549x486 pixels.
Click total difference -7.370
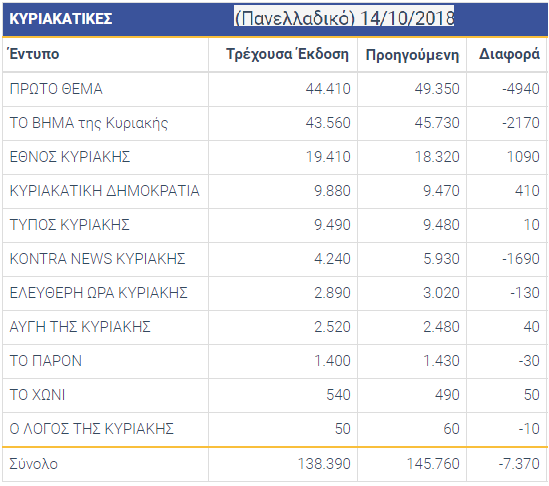tap(519, 464)
